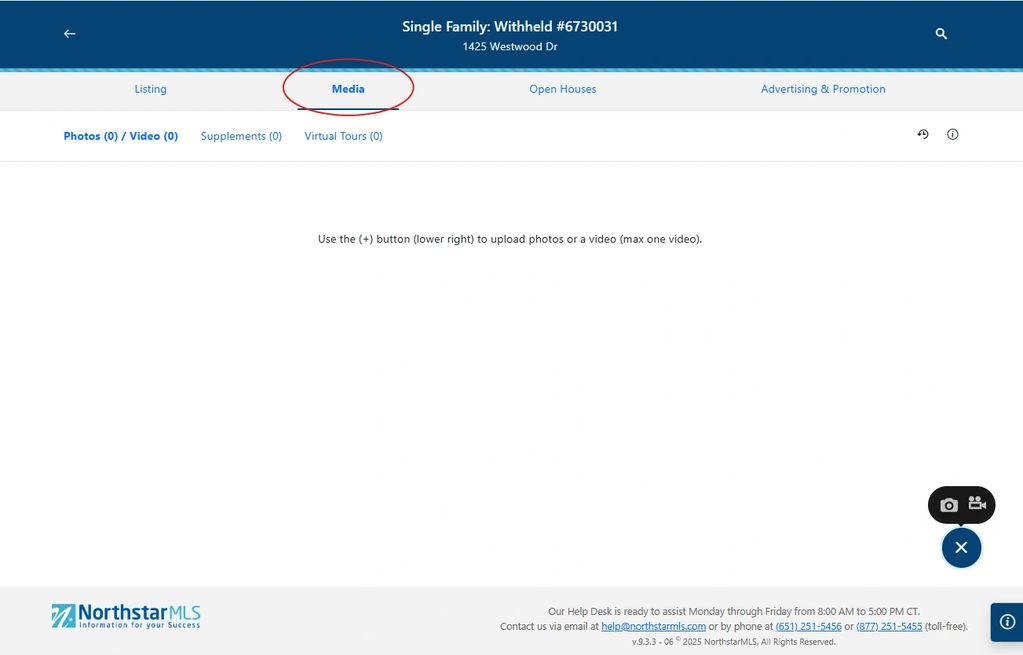Open search using the magnifier icon
Viewport: 1023px width, 655px height.
coord(941,34)
